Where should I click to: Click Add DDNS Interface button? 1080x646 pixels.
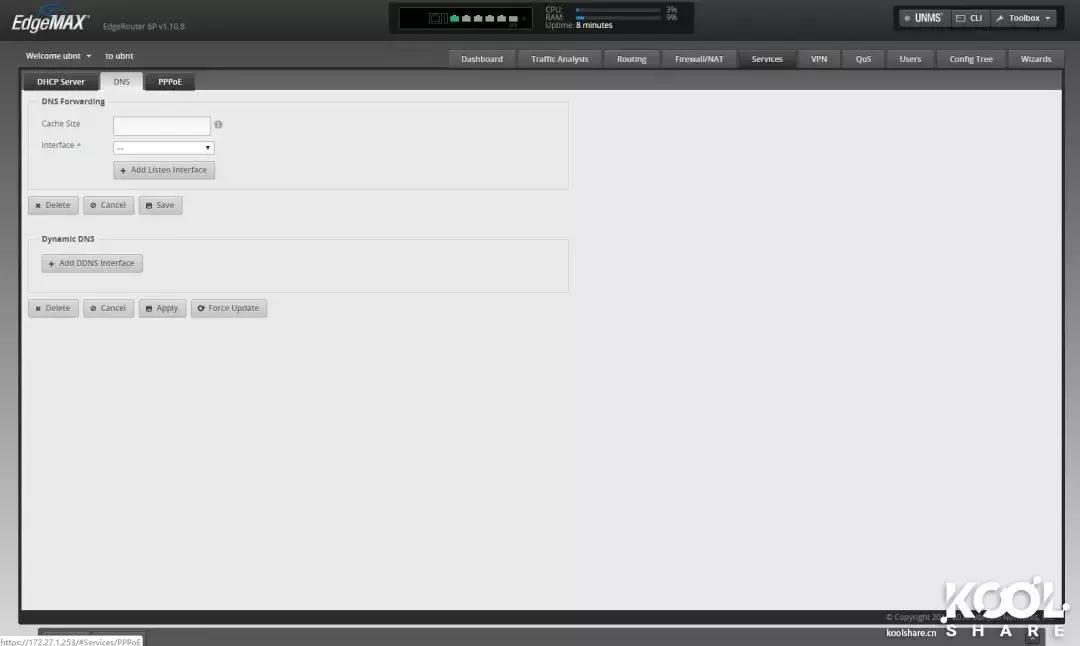92,263
